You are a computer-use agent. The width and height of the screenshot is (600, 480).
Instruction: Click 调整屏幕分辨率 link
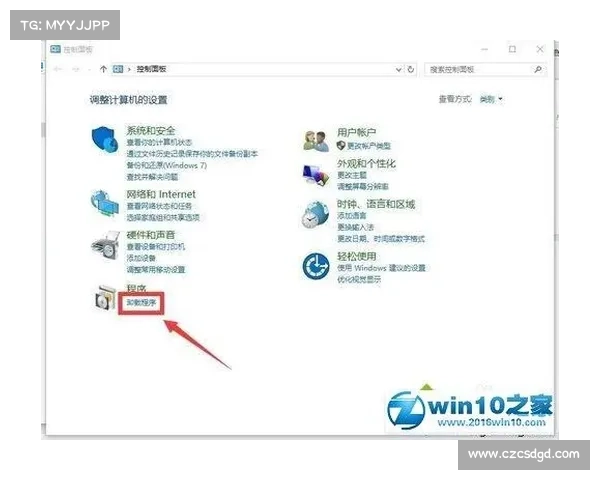pyautogui.click(x=363, y=186)
